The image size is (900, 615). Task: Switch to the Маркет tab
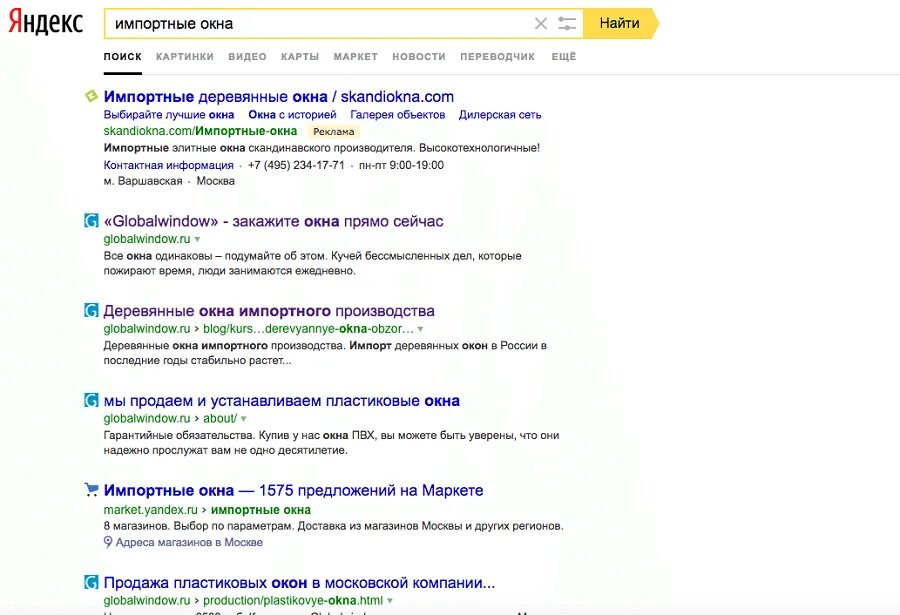[355, 56]
